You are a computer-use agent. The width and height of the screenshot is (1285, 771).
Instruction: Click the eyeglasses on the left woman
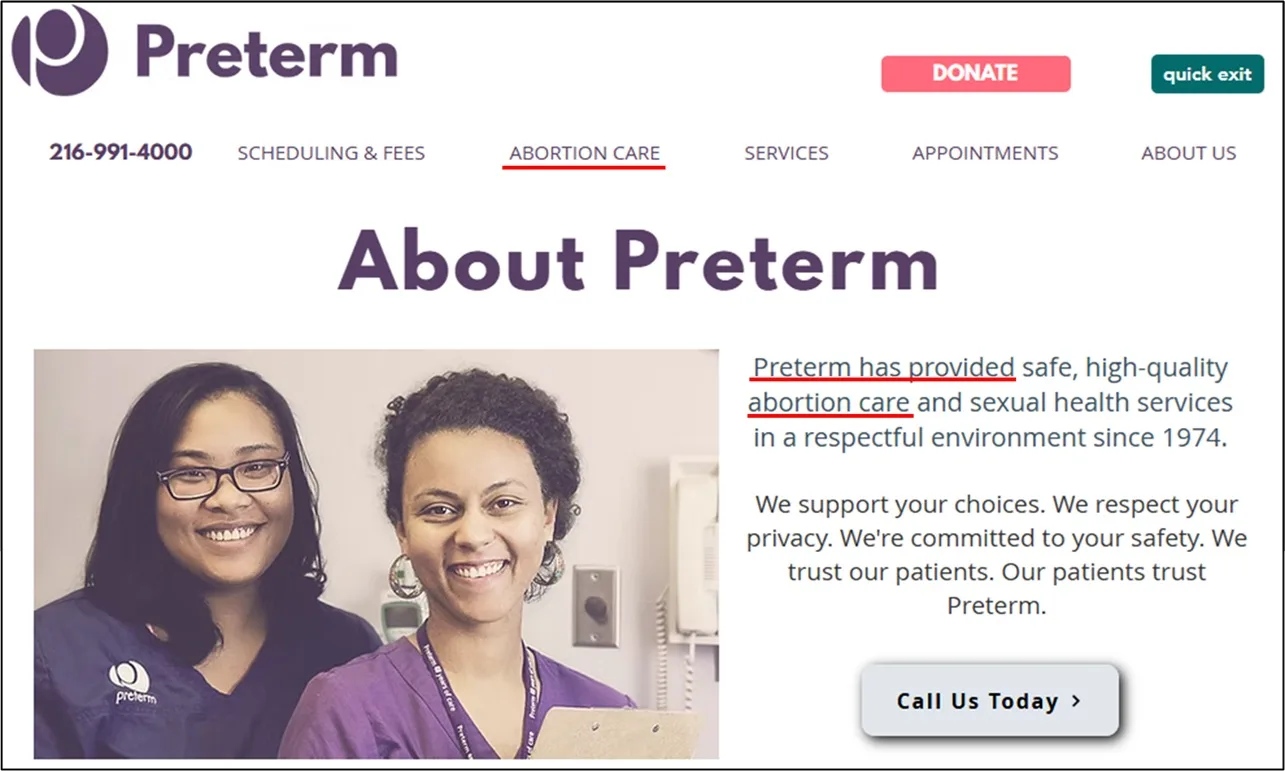(223, 478)
